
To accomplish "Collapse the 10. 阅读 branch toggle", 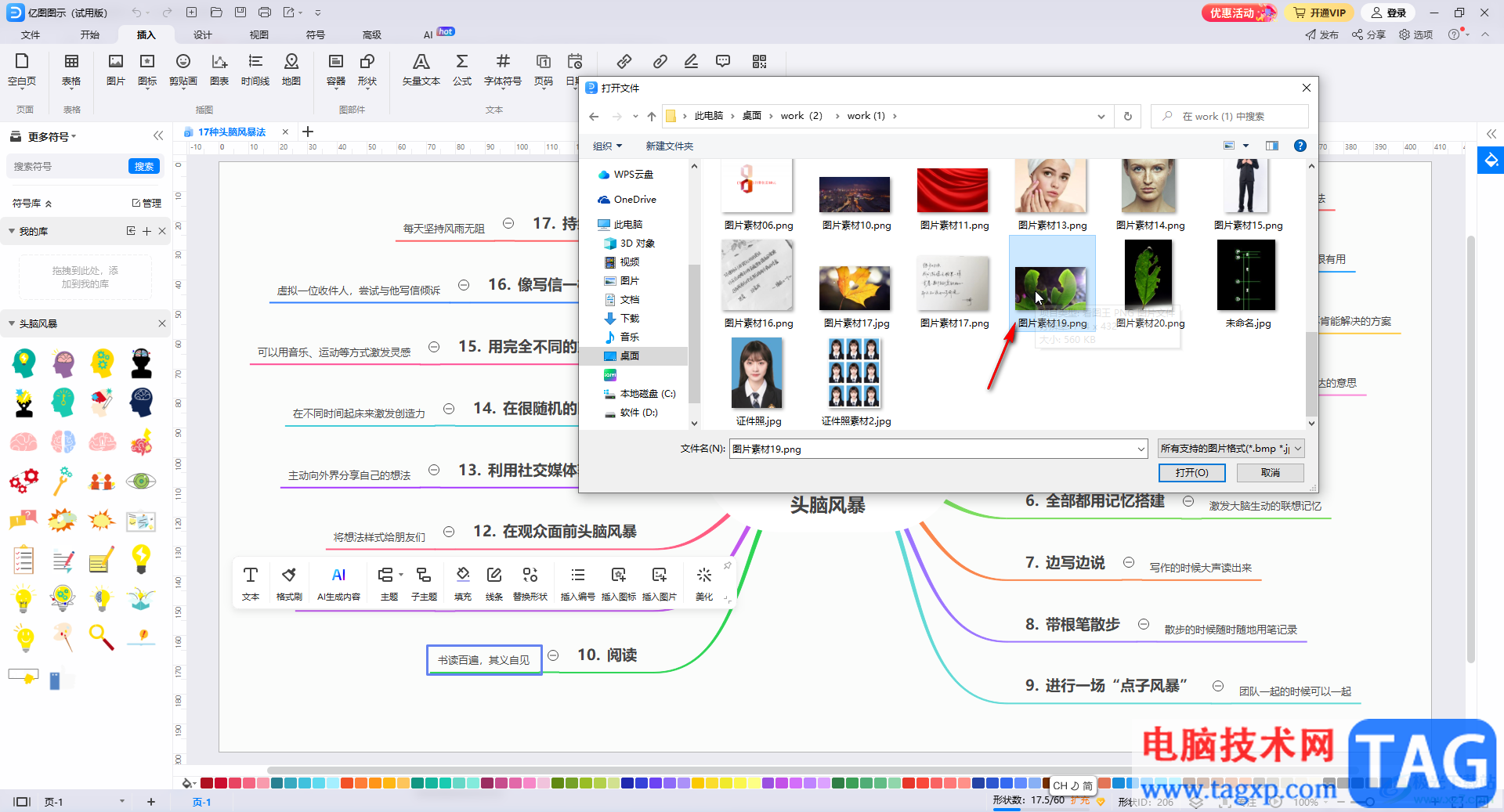I will [553, 655].
